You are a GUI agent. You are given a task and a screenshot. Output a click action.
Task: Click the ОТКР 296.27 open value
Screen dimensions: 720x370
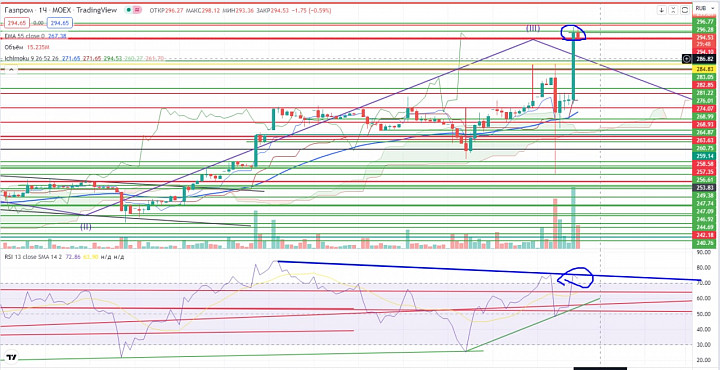tap(166, 10)
